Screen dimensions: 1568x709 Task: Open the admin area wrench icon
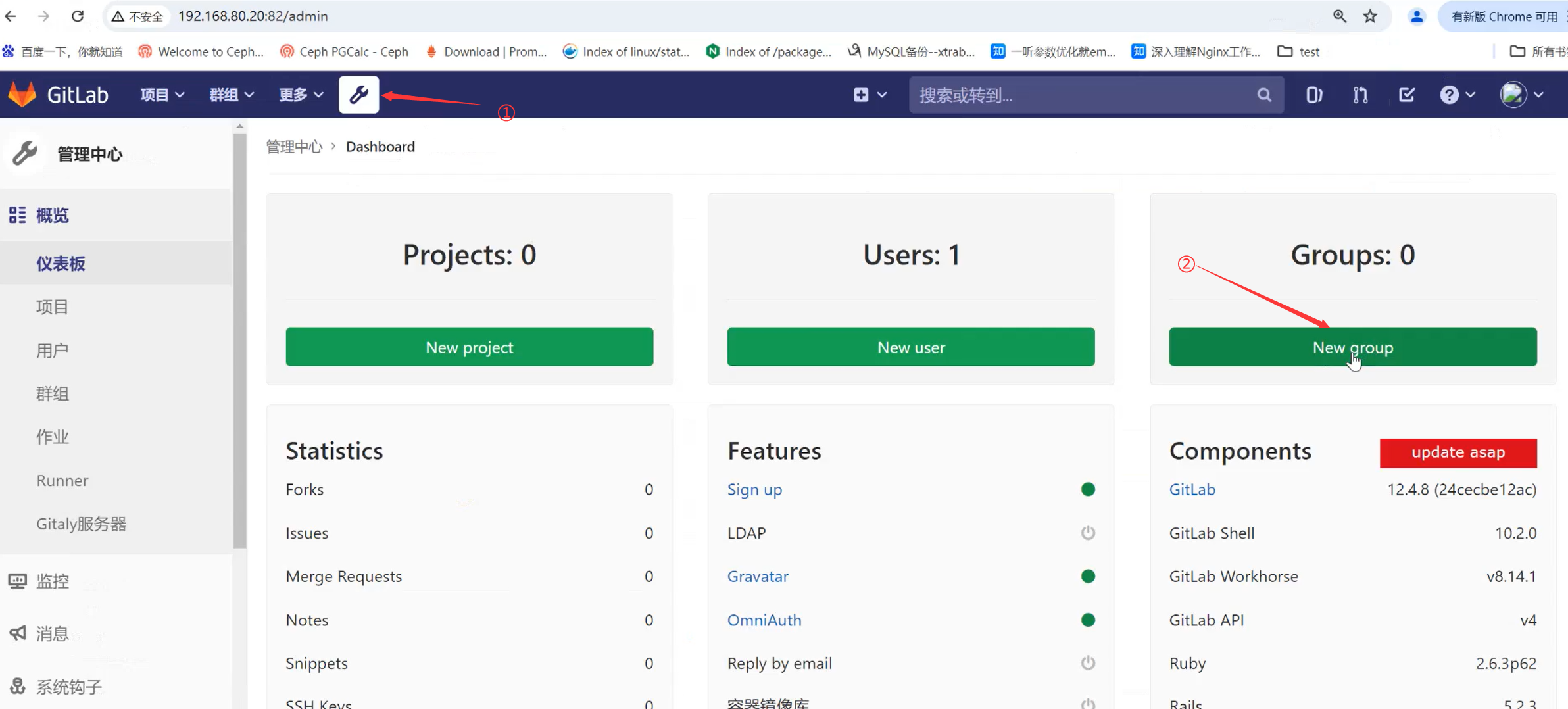pyautogui.click(x=358, y=95)
